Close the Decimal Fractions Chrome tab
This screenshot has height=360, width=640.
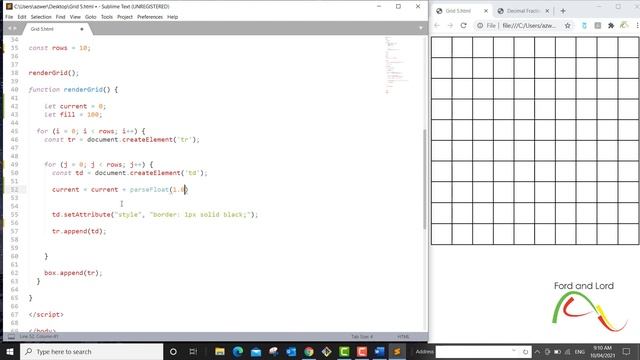(547, 11)
